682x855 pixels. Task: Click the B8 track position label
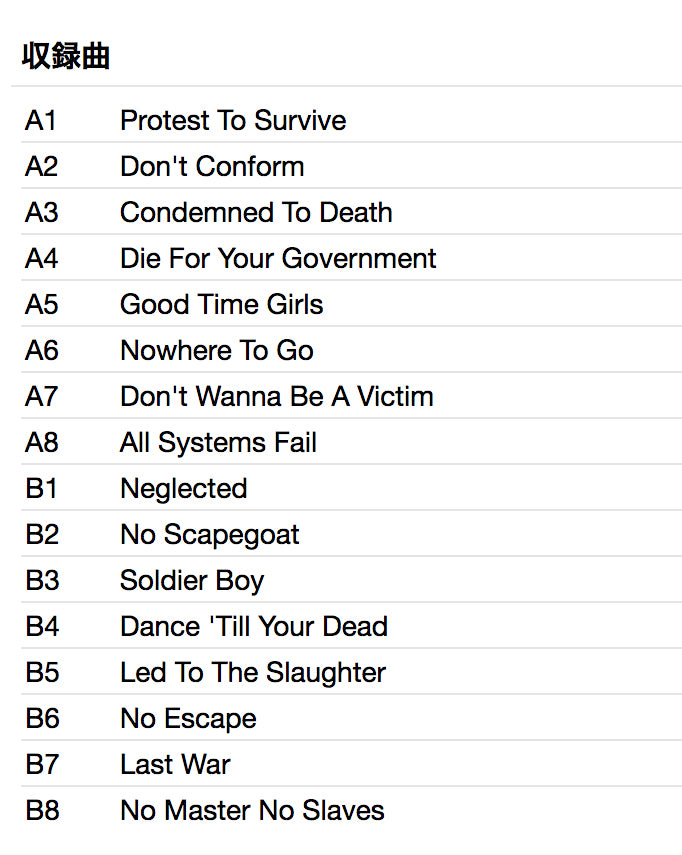(x=42, y=811)
